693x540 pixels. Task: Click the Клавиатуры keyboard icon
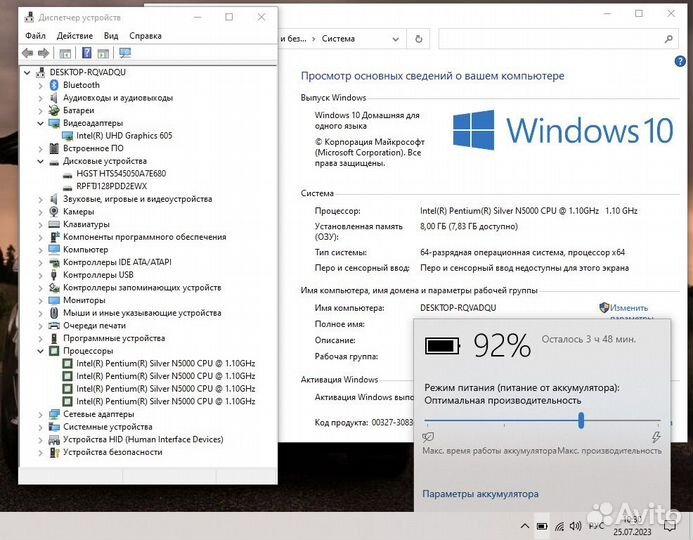(54, 224)
